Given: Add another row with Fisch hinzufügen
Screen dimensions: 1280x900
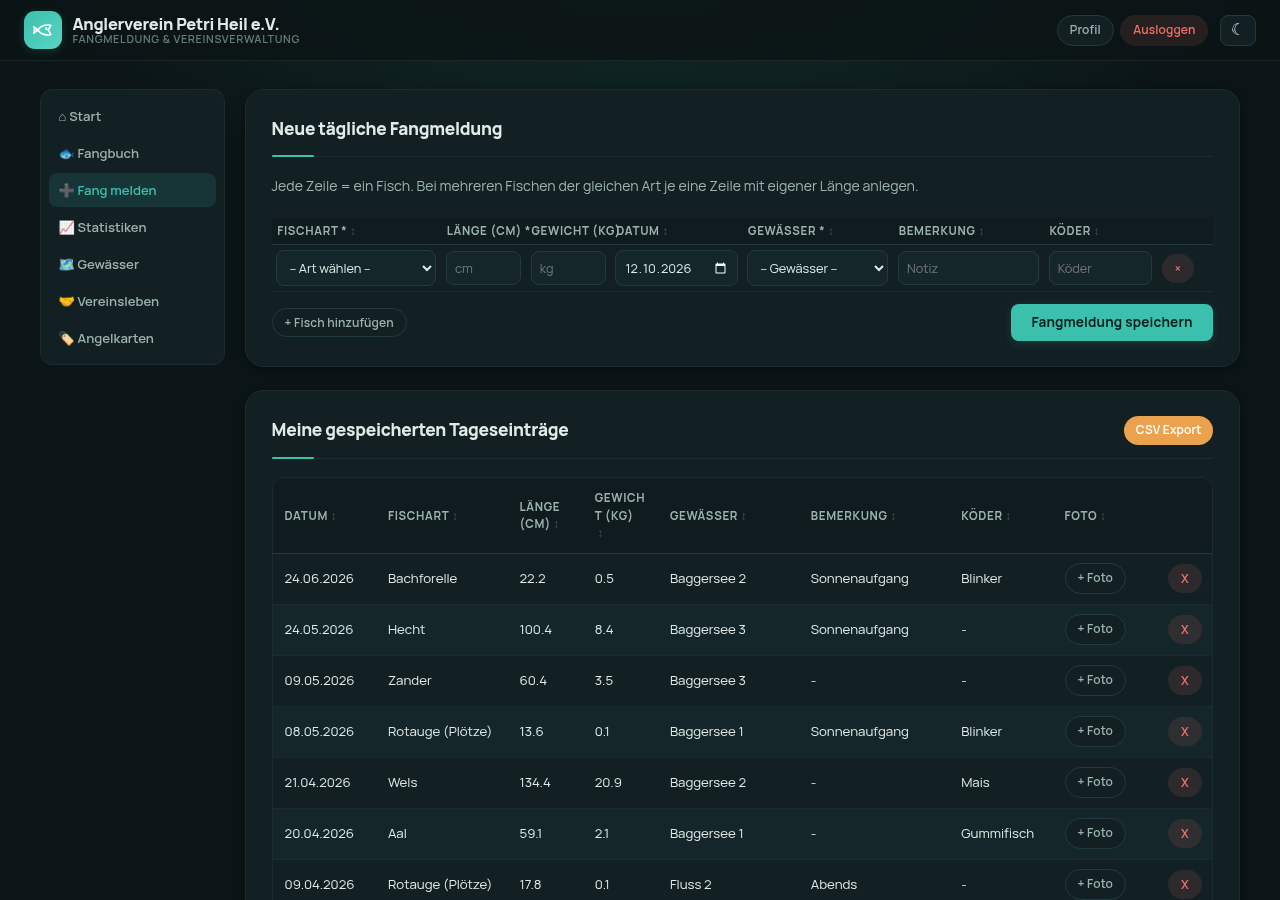Looking at the screenshot, I should coord(339,322).
